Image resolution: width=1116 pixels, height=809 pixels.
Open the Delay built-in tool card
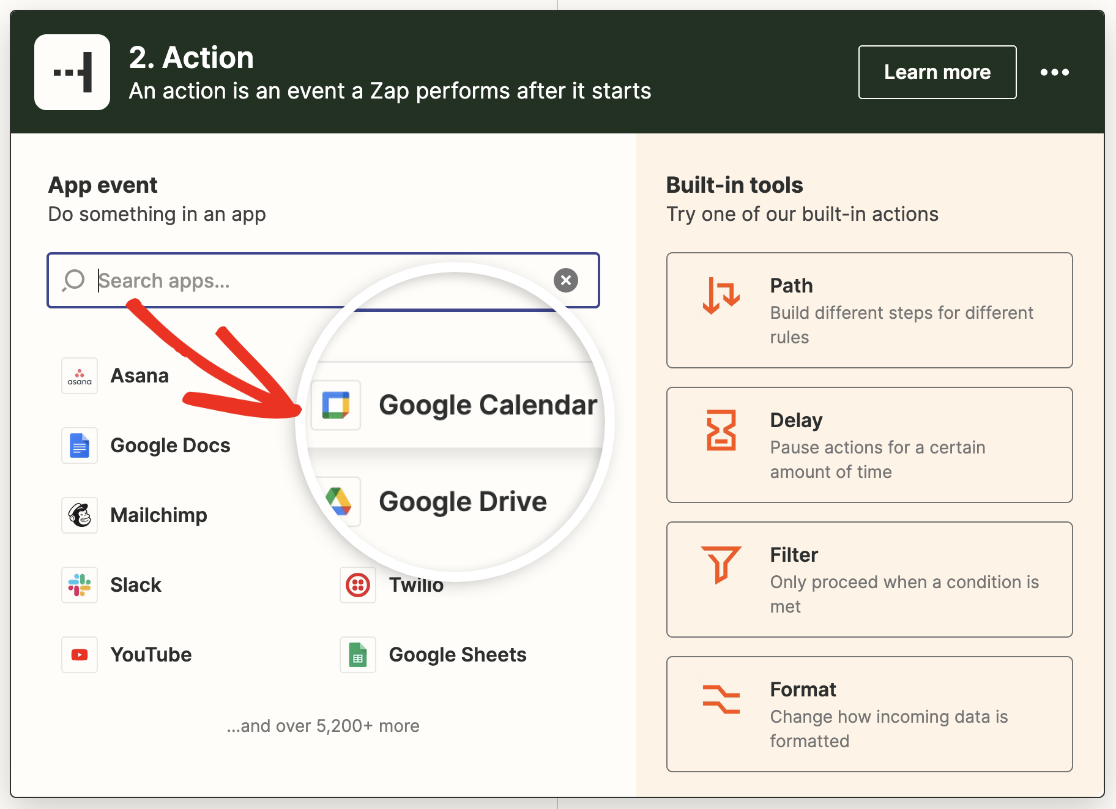pyautogui.click(x=869, y=445)
